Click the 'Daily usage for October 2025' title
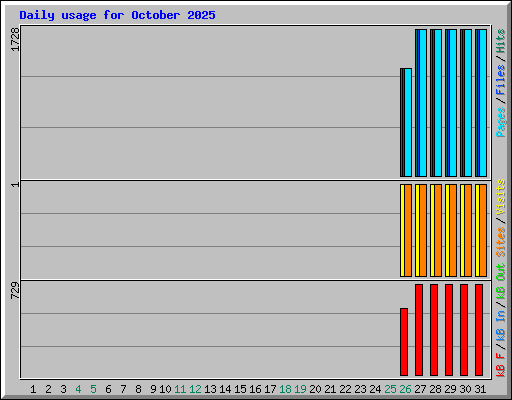 pyautogui.click(x=117, y=16)
